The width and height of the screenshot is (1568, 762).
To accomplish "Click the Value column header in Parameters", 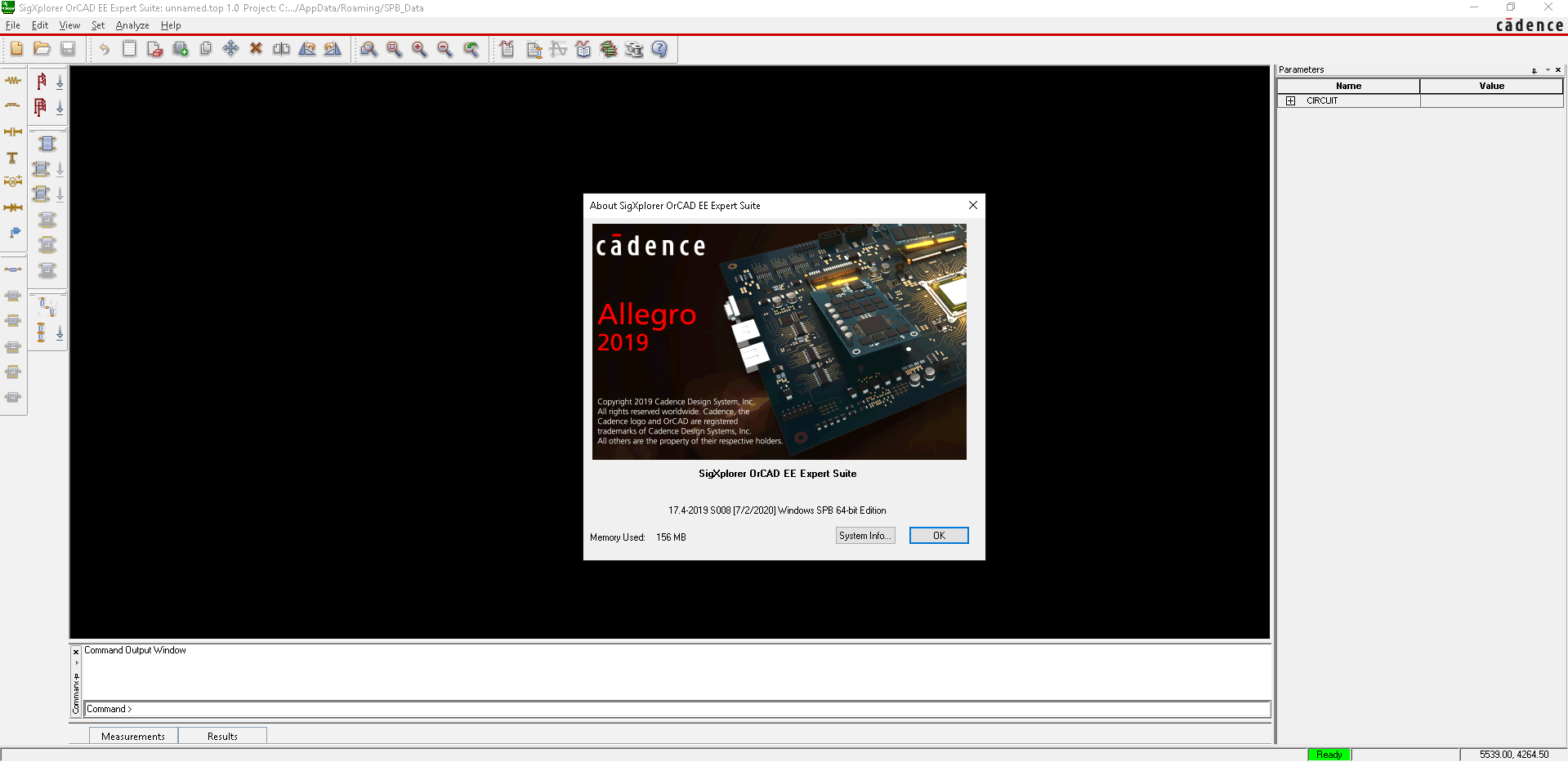I will click(x=1491, y=86).
